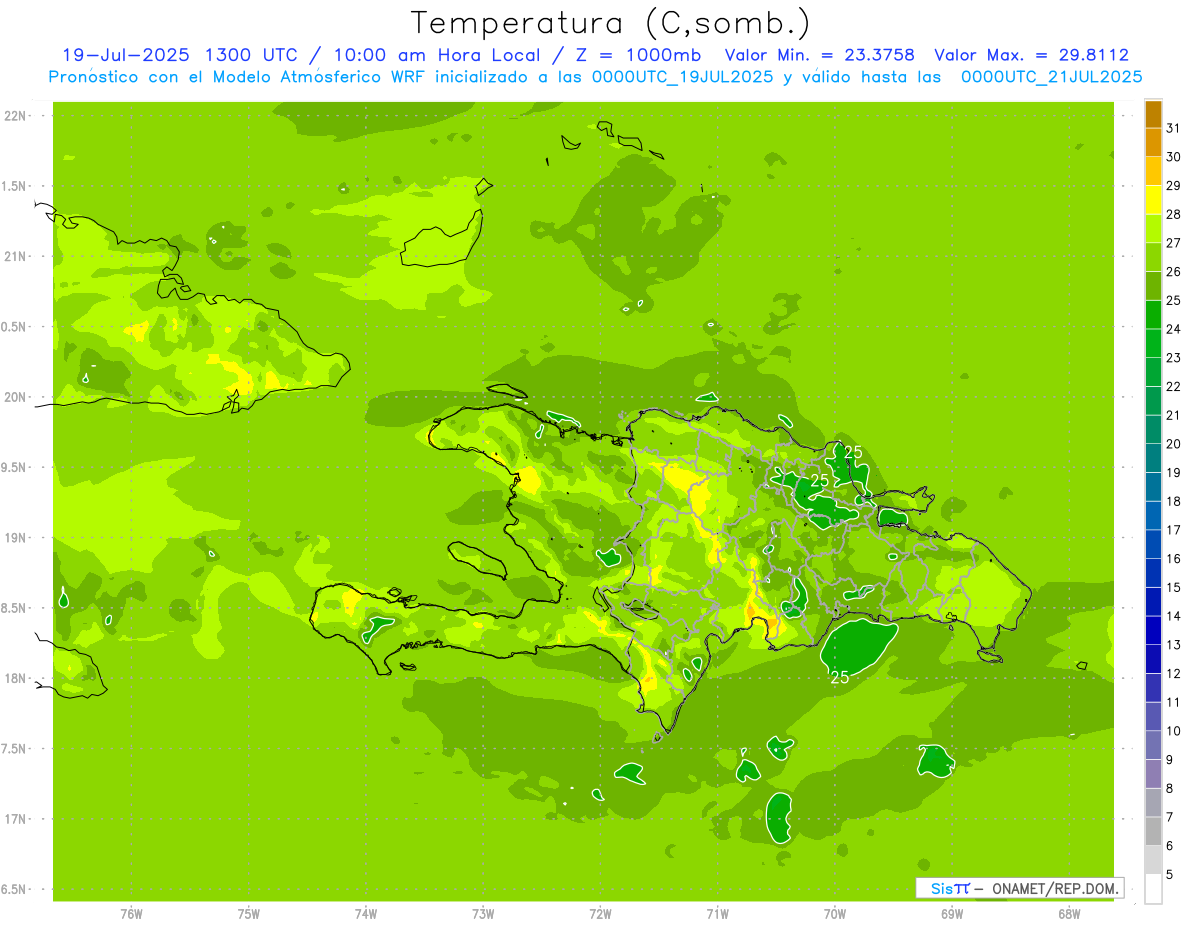Click the yellow legend swatch between 28 and 29
Image resolution: width=1200 pixels, height=927 pixels.
coord(1153,200)
